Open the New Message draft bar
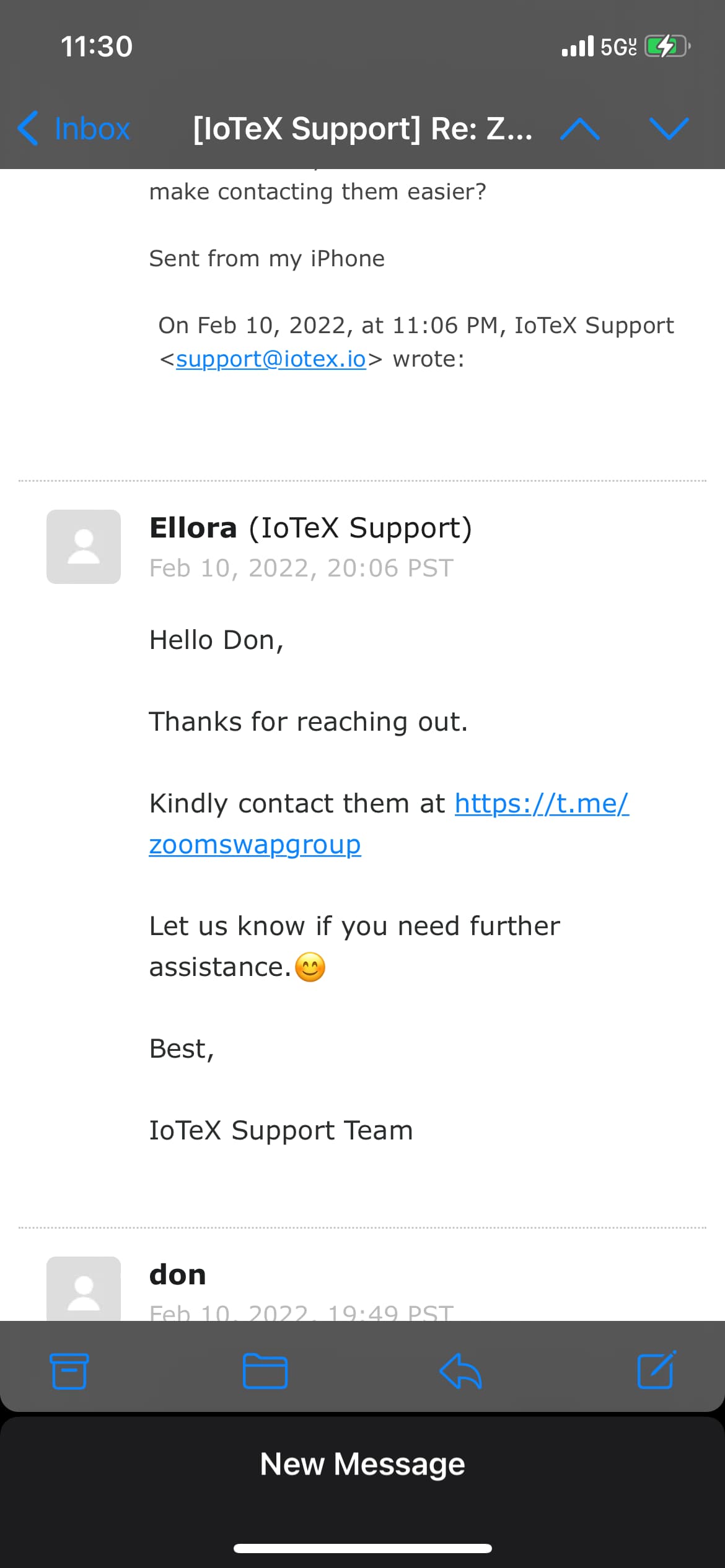The width and height of the screenshot is (725, 1568). (x=362, y=1464)
